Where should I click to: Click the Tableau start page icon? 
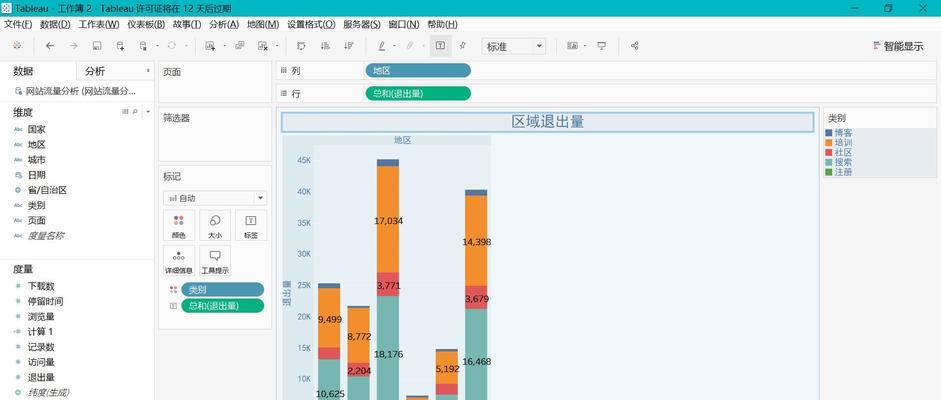click(x=17, y=46)
